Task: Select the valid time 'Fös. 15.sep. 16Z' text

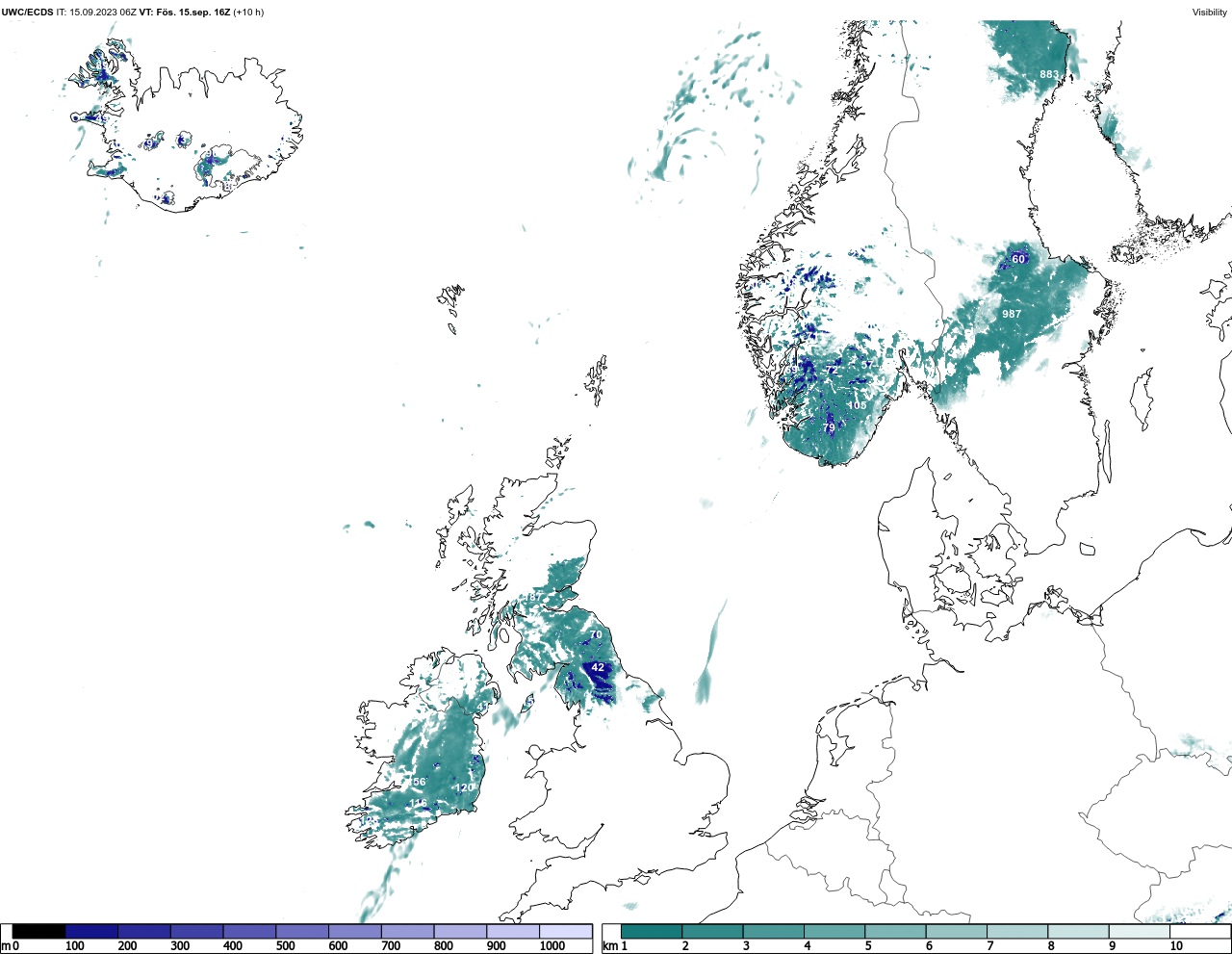Action: (x=192, y=13)
